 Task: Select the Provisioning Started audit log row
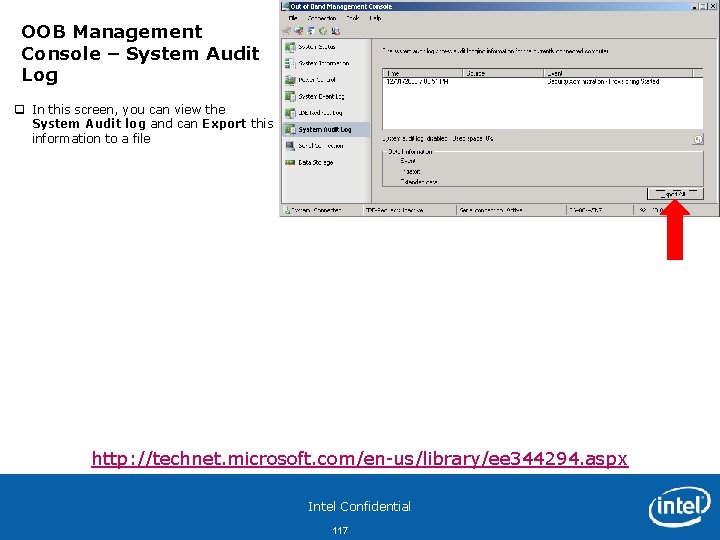coord(542,82)
